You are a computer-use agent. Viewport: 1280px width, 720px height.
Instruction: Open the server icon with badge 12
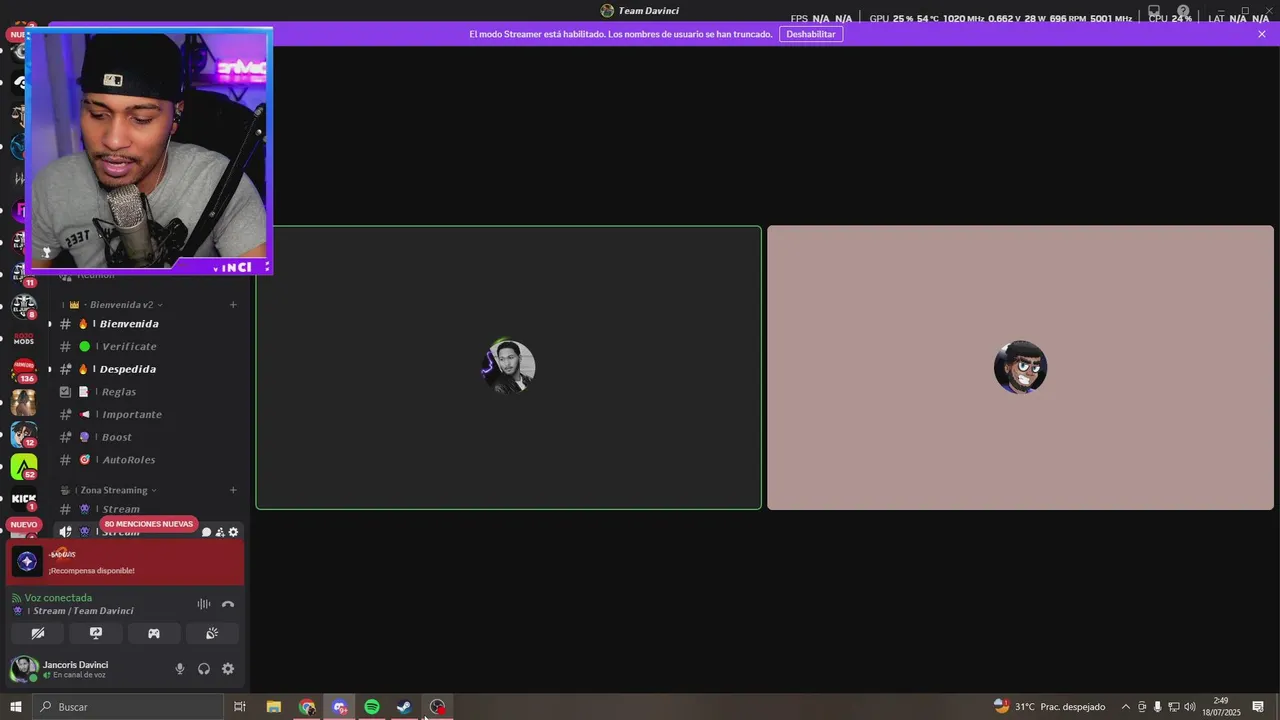pos(24,435)
